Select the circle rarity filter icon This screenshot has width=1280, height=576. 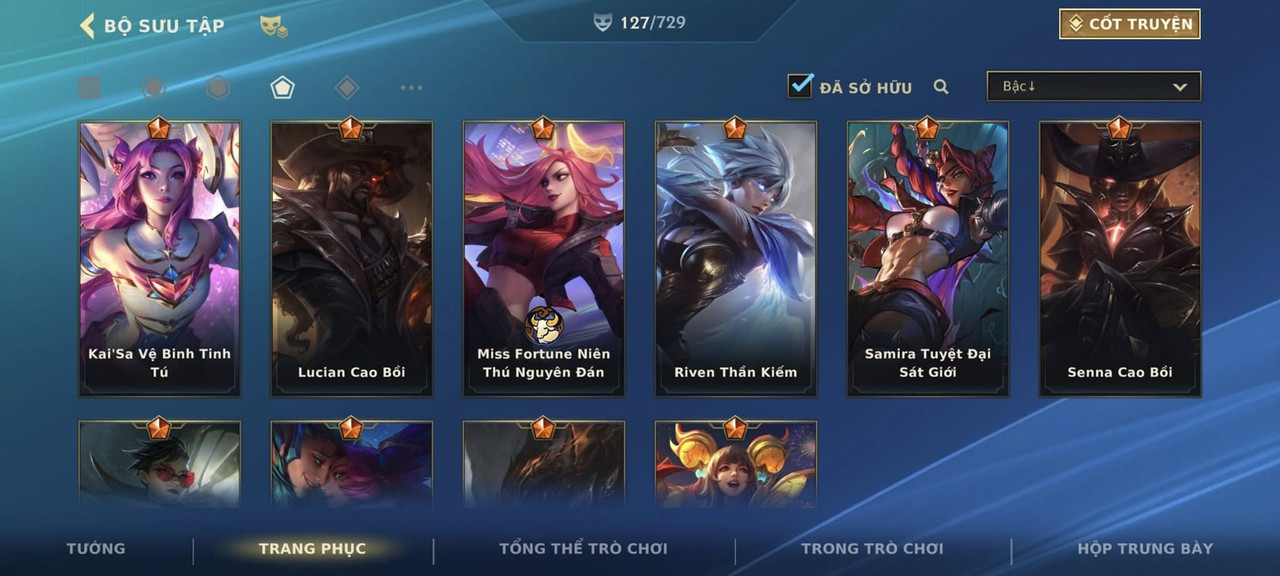(x=153, y=87)
